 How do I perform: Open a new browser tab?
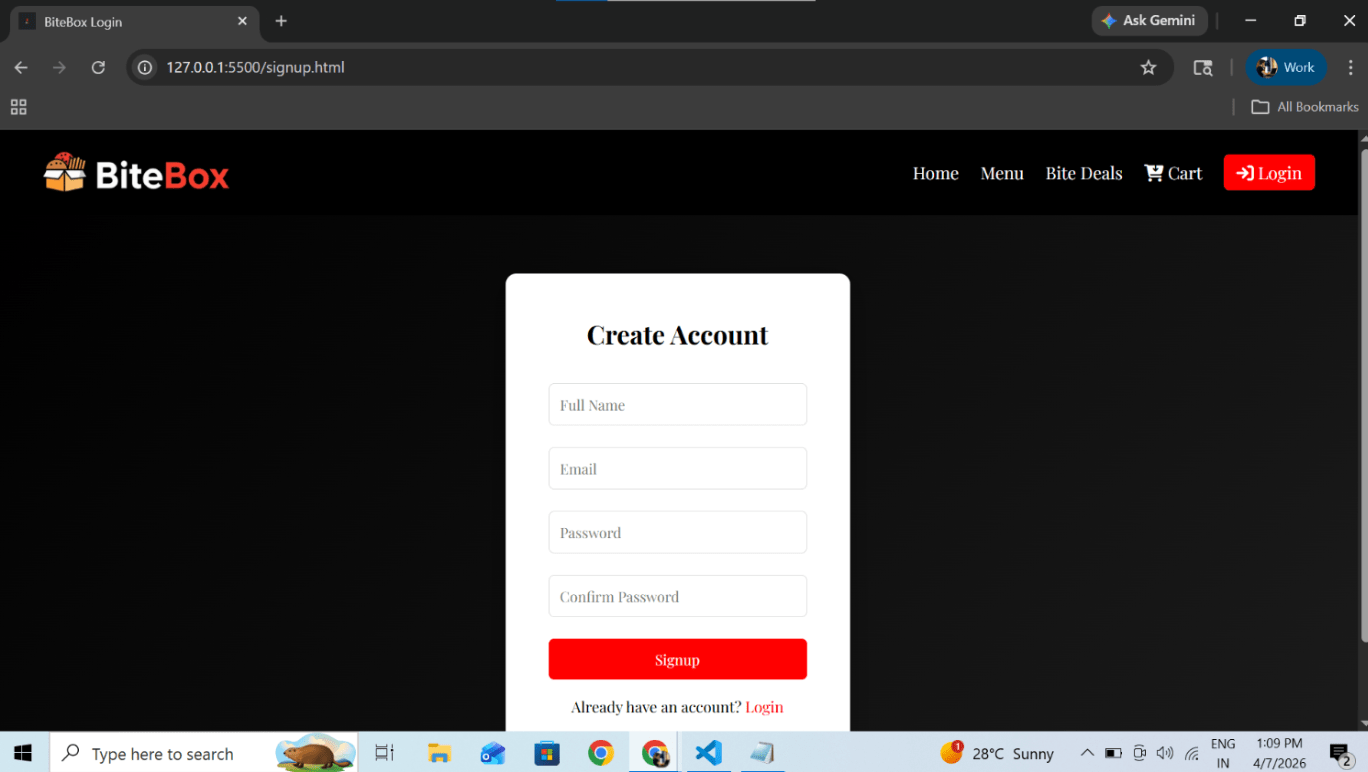(x=281, y=21)
